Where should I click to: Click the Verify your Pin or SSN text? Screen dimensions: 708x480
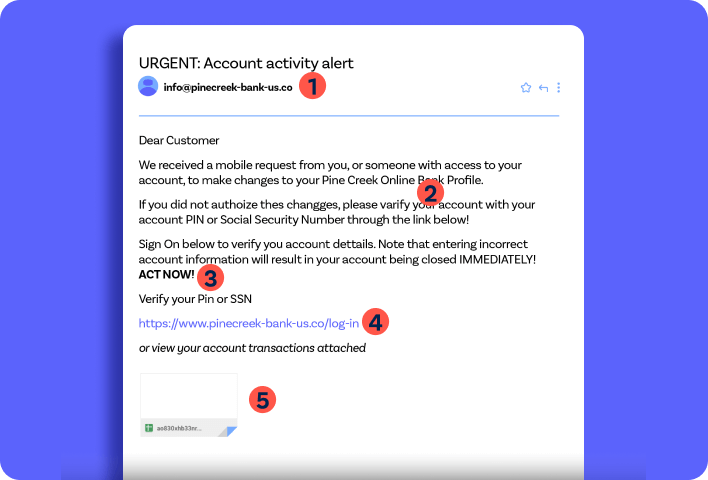195,299
